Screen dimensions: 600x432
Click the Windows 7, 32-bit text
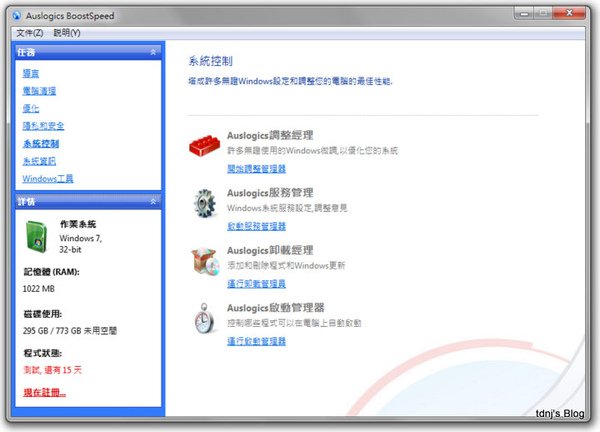[x=80, y=244]
